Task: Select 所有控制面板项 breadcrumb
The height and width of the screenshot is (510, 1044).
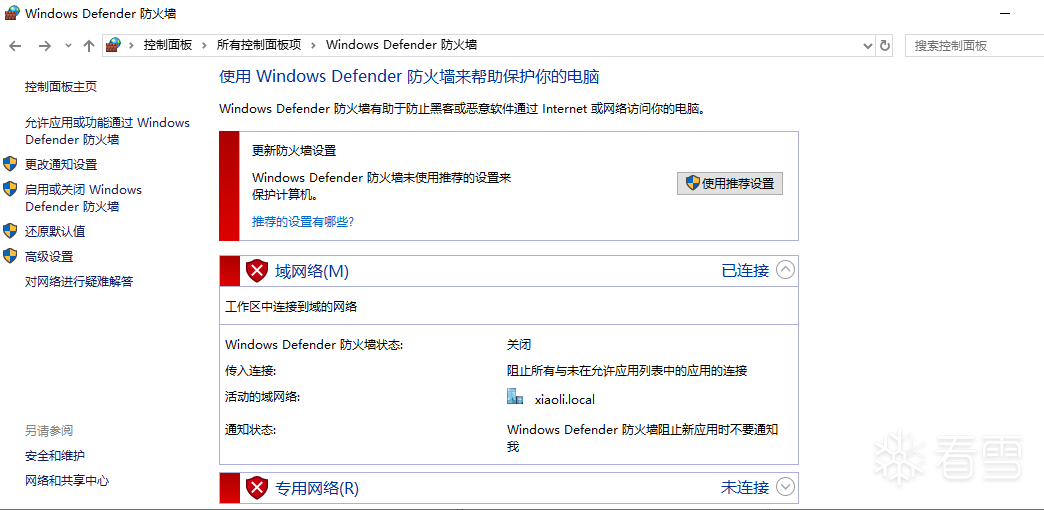Action: pyautogui.click(x=259, y=45)
